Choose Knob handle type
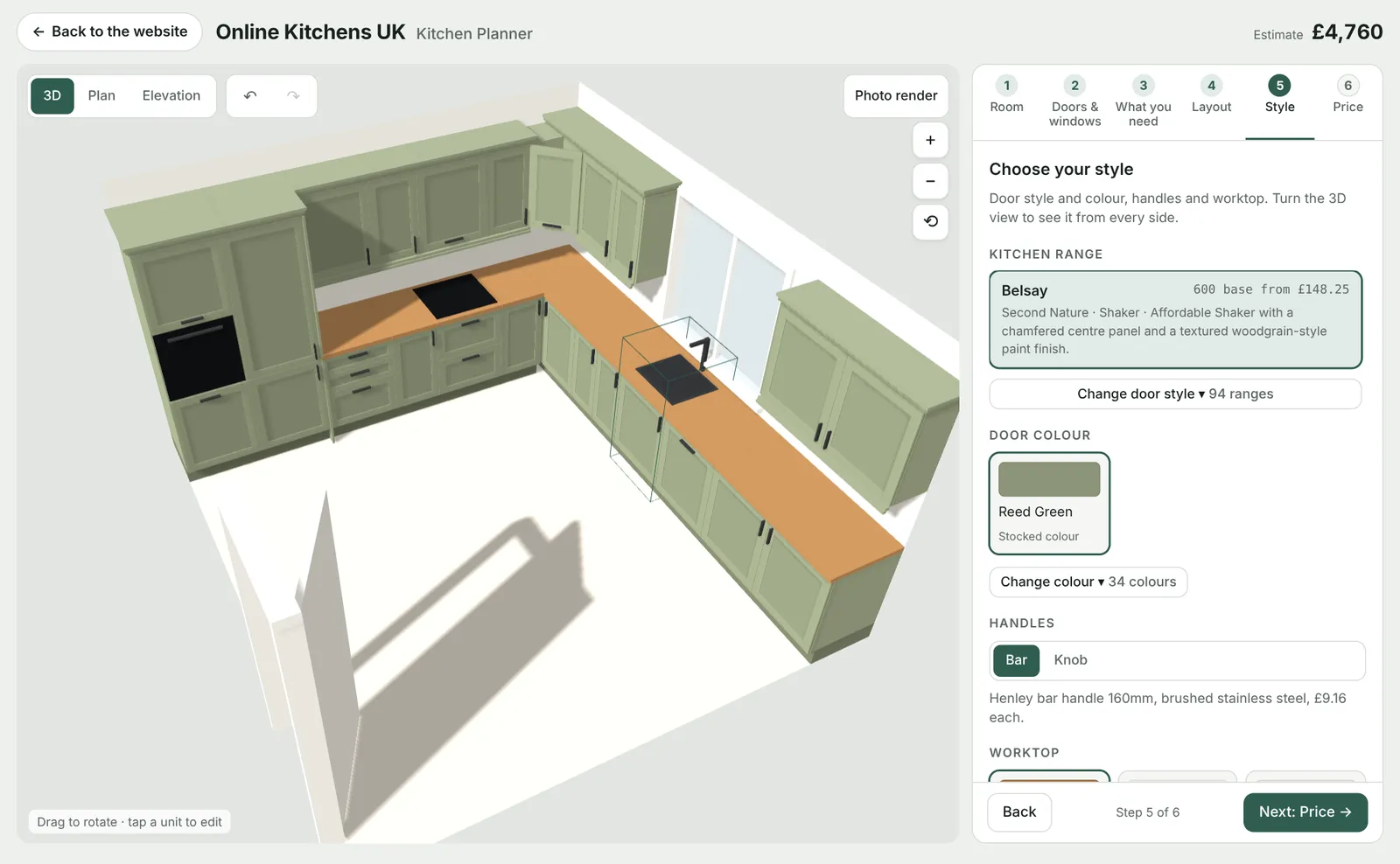The width and height of the screenshot is (1400, 864). click(x=1070, y=660)
